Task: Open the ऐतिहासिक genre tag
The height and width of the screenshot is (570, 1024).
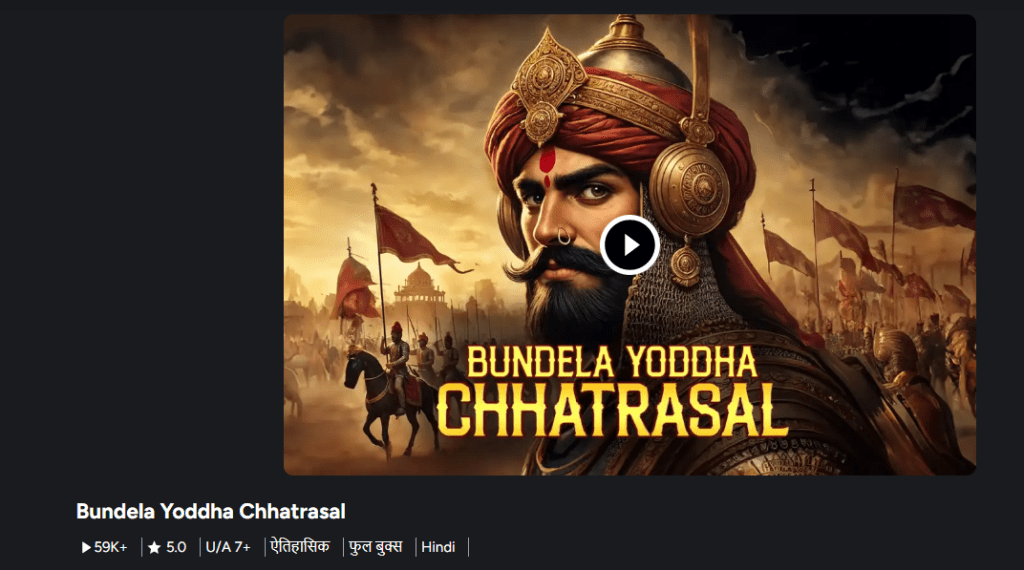Action: tap(300, 546)
